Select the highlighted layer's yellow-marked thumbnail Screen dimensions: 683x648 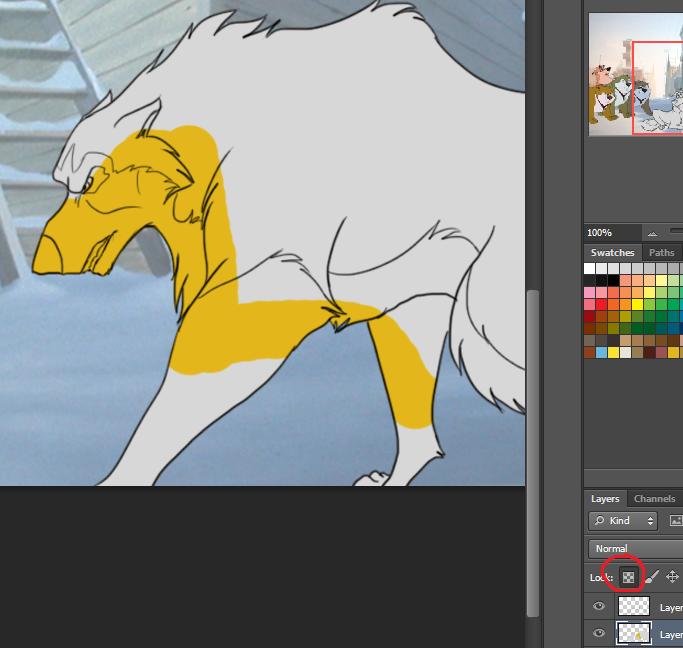pos(634,633)
